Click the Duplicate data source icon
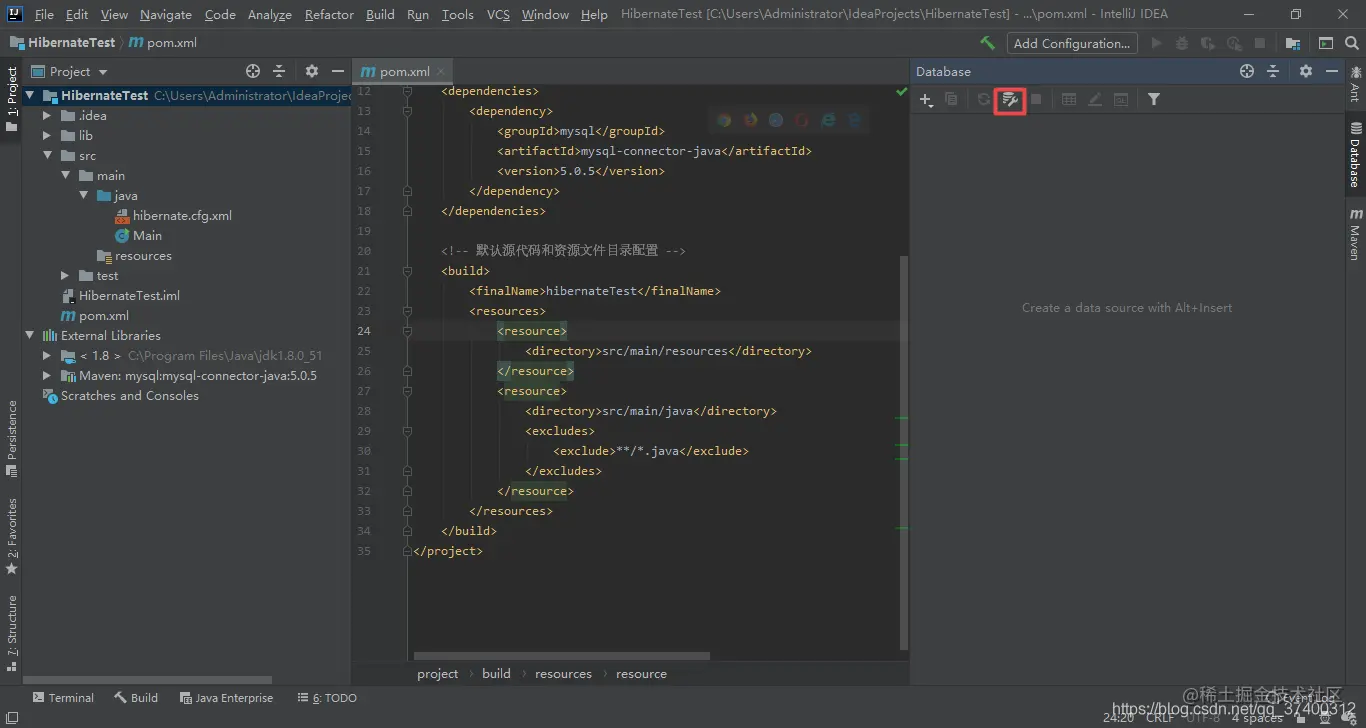 (x=951, y=100)
